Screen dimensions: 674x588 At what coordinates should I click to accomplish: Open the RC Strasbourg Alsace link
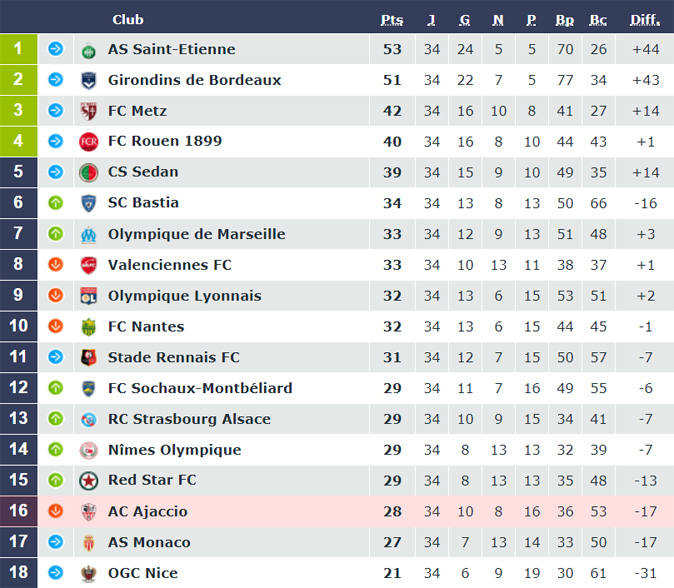click(x=189, y=419)
